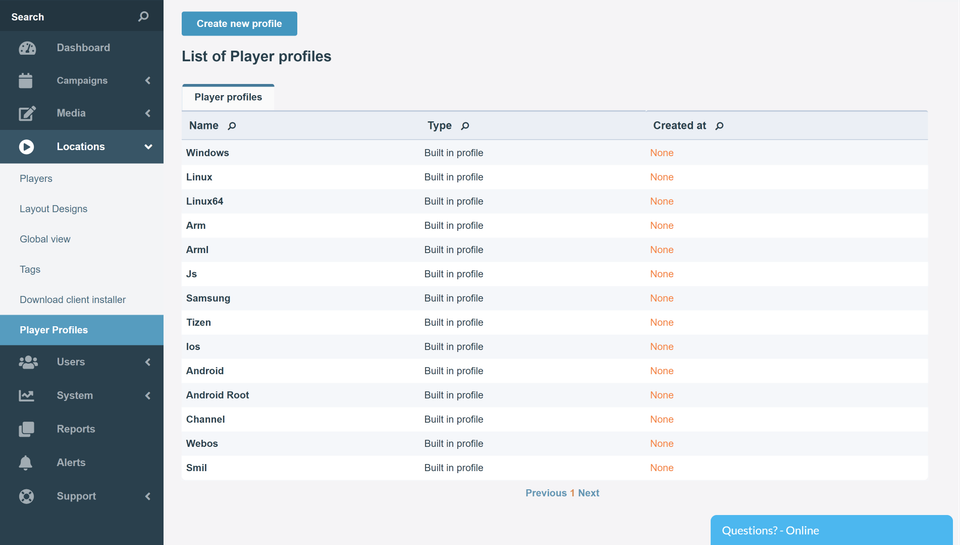
Task: Go to the Next page link
Action: (589, 493)
